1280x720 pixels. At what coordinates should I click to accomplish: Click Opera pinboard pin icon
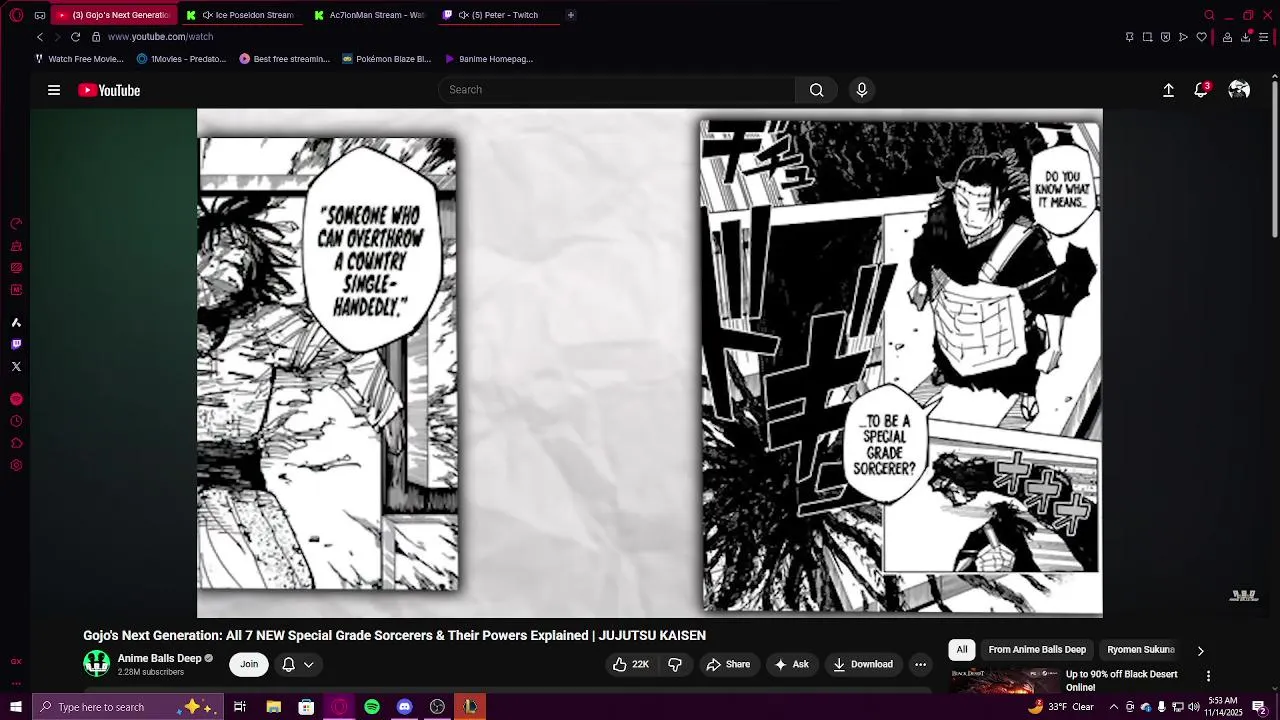click(x=1129, y=37)
